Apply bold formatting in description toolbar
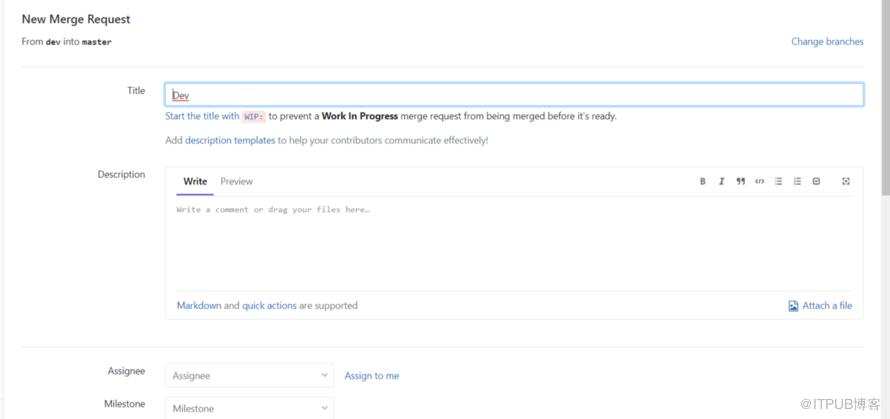Viewport: 890px width, 419px height. click(703, 182)
